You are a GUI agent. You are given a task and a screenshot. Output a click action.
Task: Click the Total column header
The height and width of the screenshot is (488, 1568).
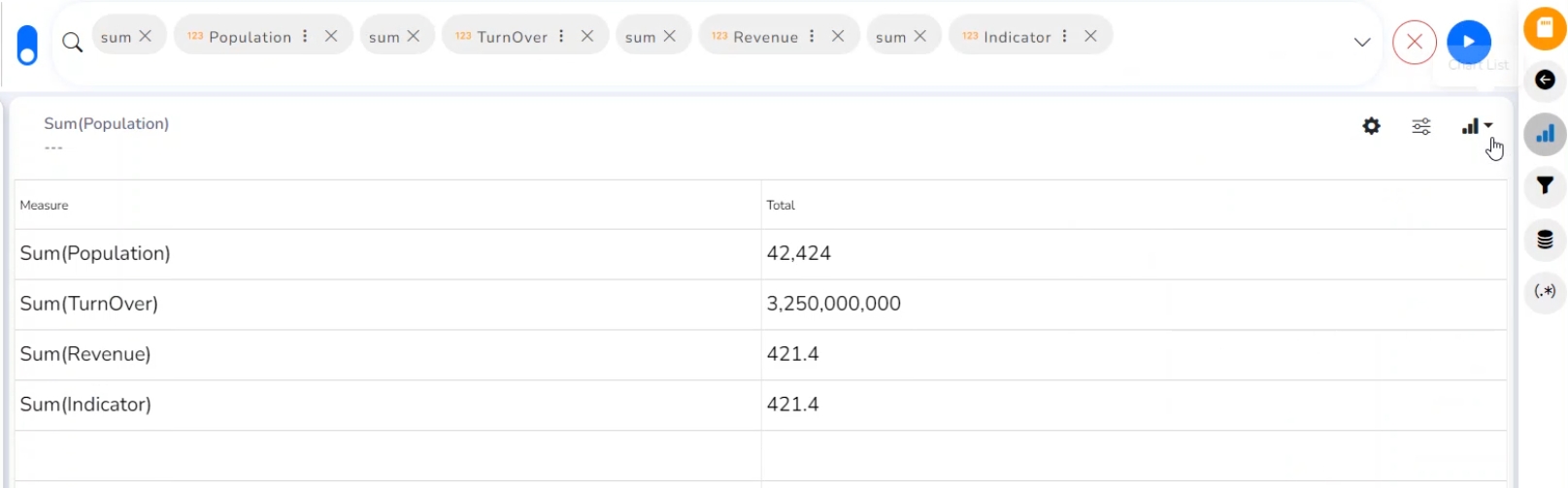pyautogui.click(x=781, y=205)
